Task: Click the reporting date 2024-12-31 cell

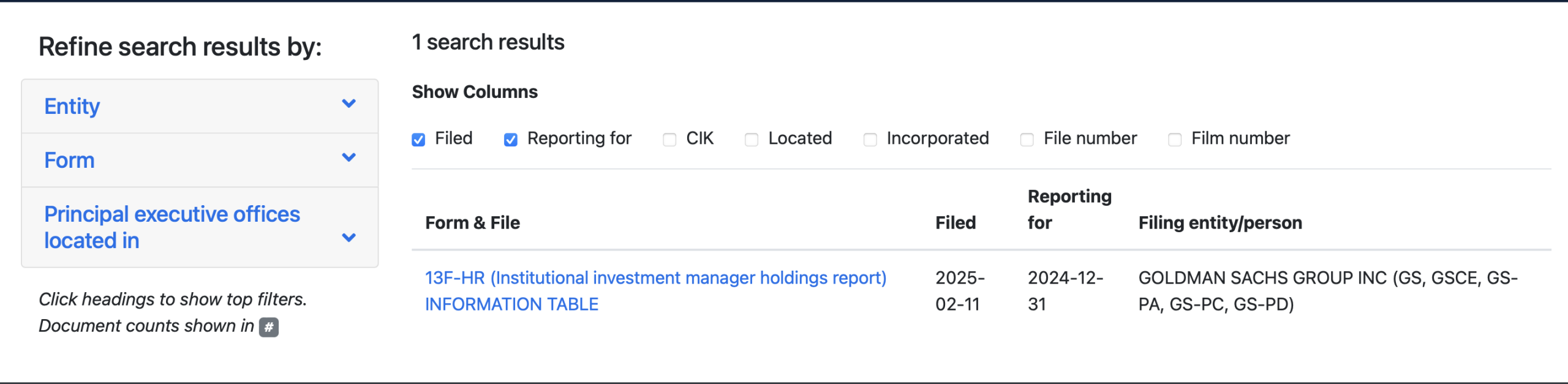Action: pos(1065,291)
